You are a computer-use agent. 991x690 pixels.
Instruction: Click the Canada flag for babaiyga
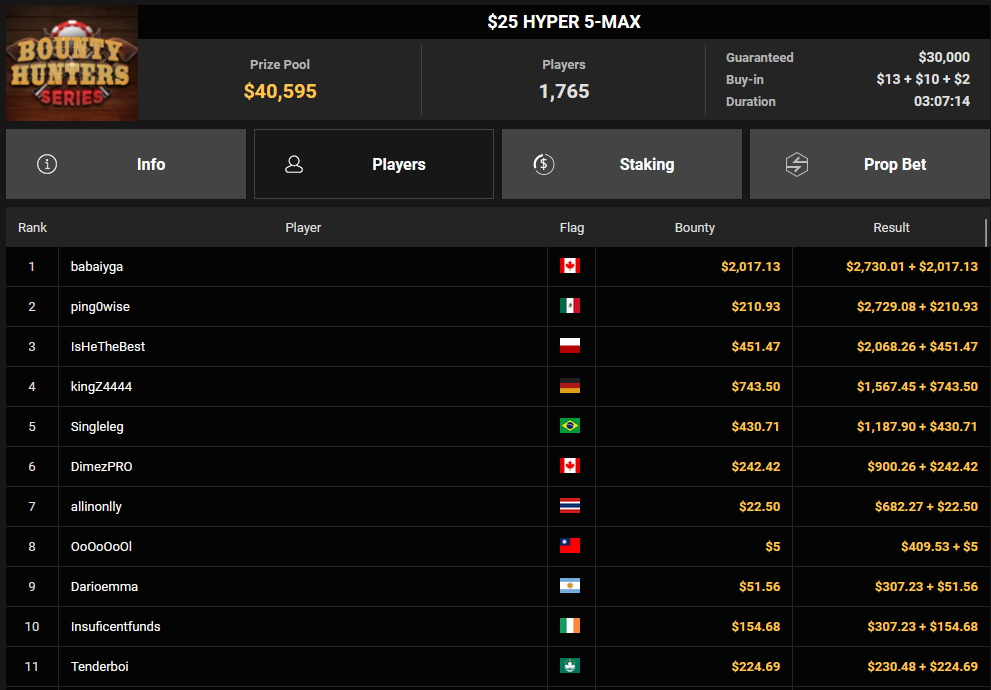point(569,266)
